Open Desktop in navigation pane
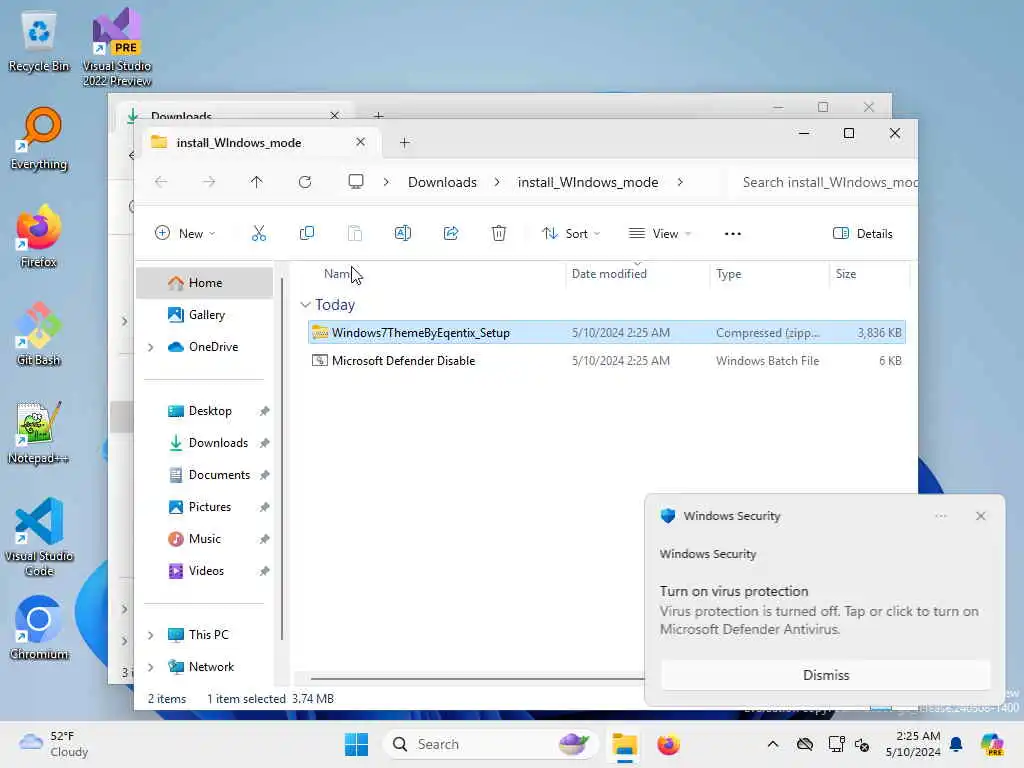 coord(204,411)
